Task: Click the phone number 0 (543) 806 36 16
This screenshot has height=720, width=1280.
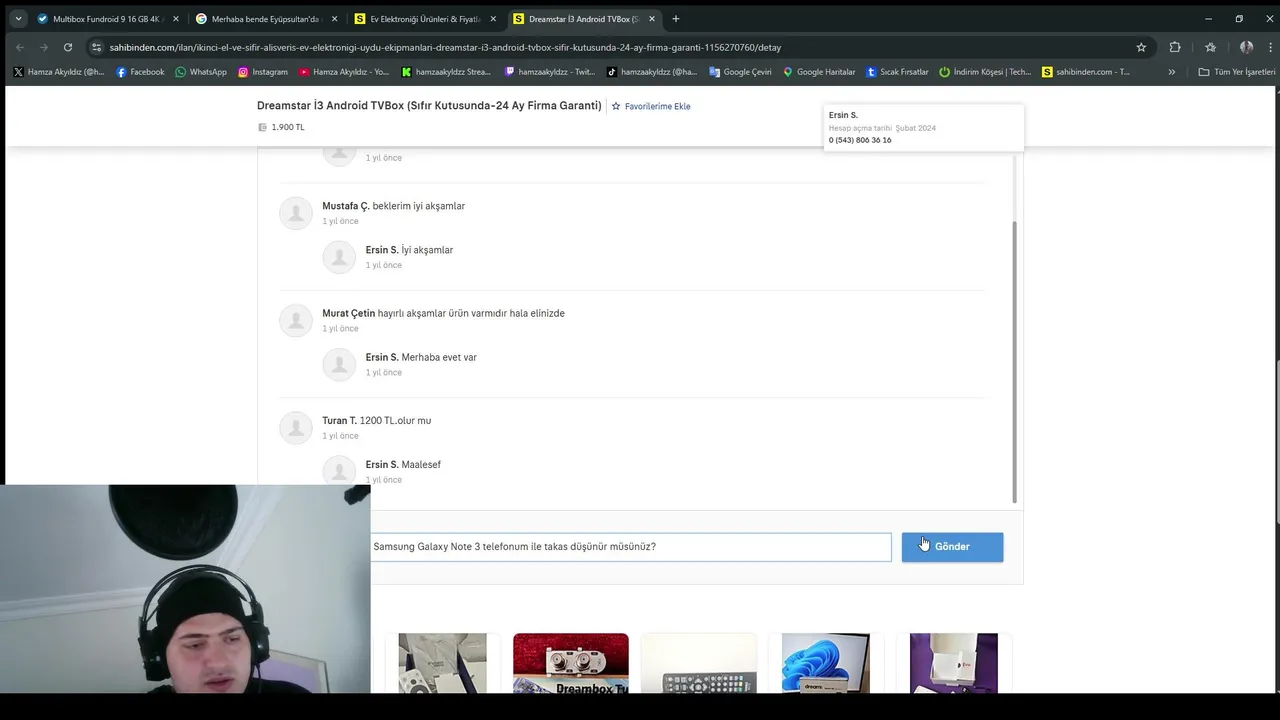Action: click(x=860, y=140)
